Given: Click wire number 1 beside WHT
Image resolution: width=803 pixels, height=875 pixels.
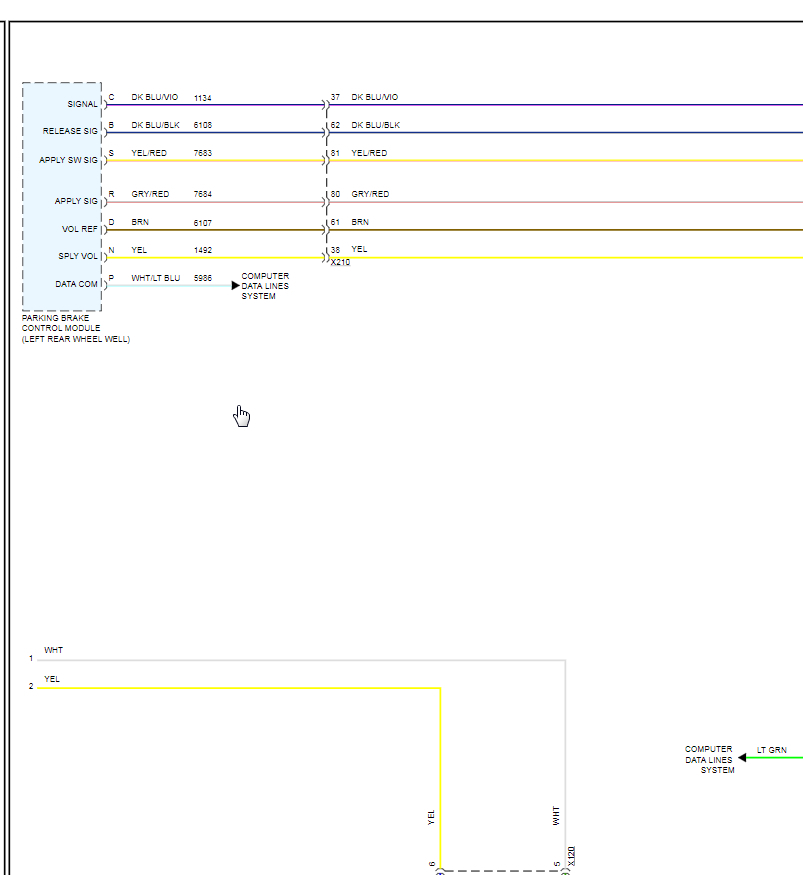Looking at the screenshot, I should [x=31, y=658].
